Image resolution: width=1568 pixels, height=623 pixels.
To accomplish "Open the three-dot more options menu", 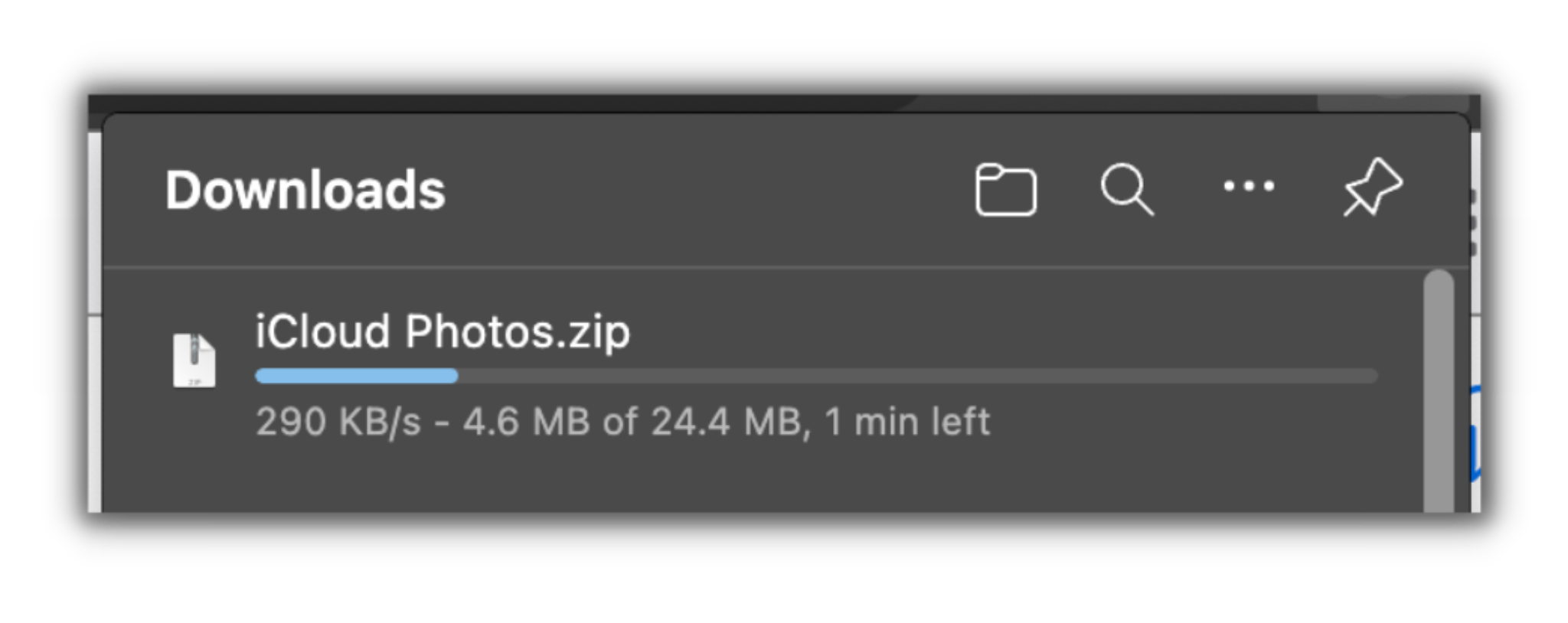I will [x=1249, y=186].
